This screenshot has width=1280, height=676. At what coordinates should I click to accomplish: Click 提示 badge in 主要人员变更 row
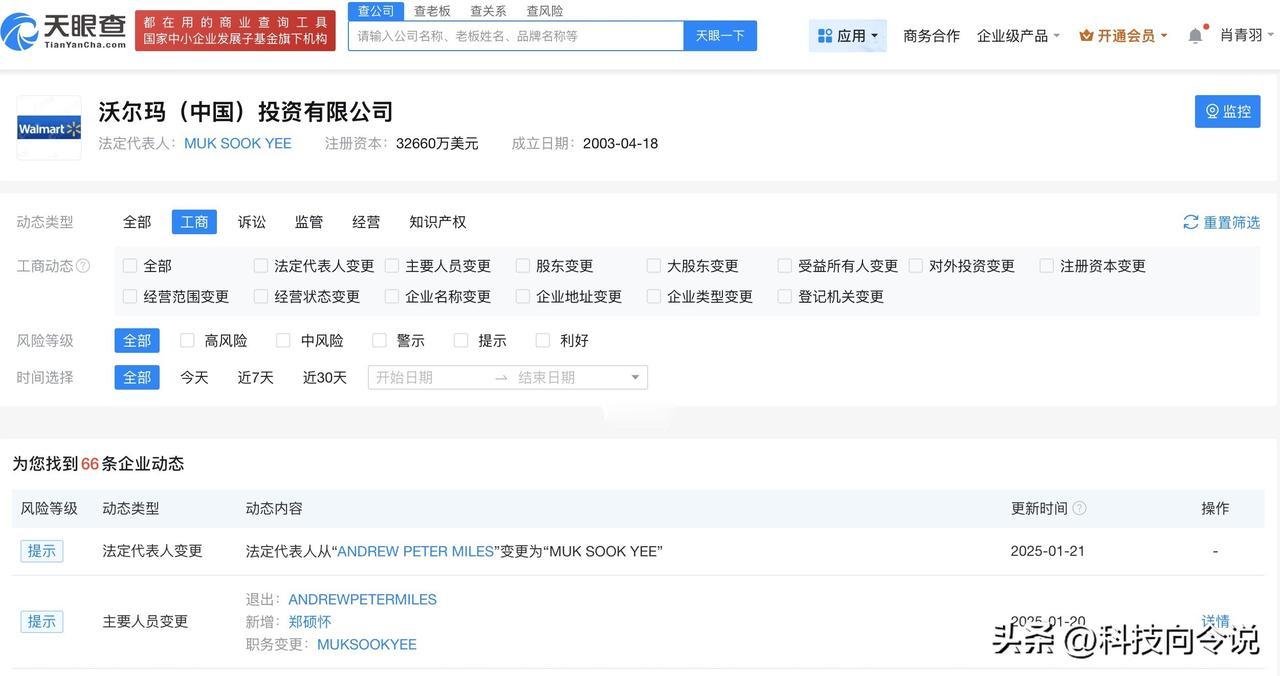tap(42, 621)
